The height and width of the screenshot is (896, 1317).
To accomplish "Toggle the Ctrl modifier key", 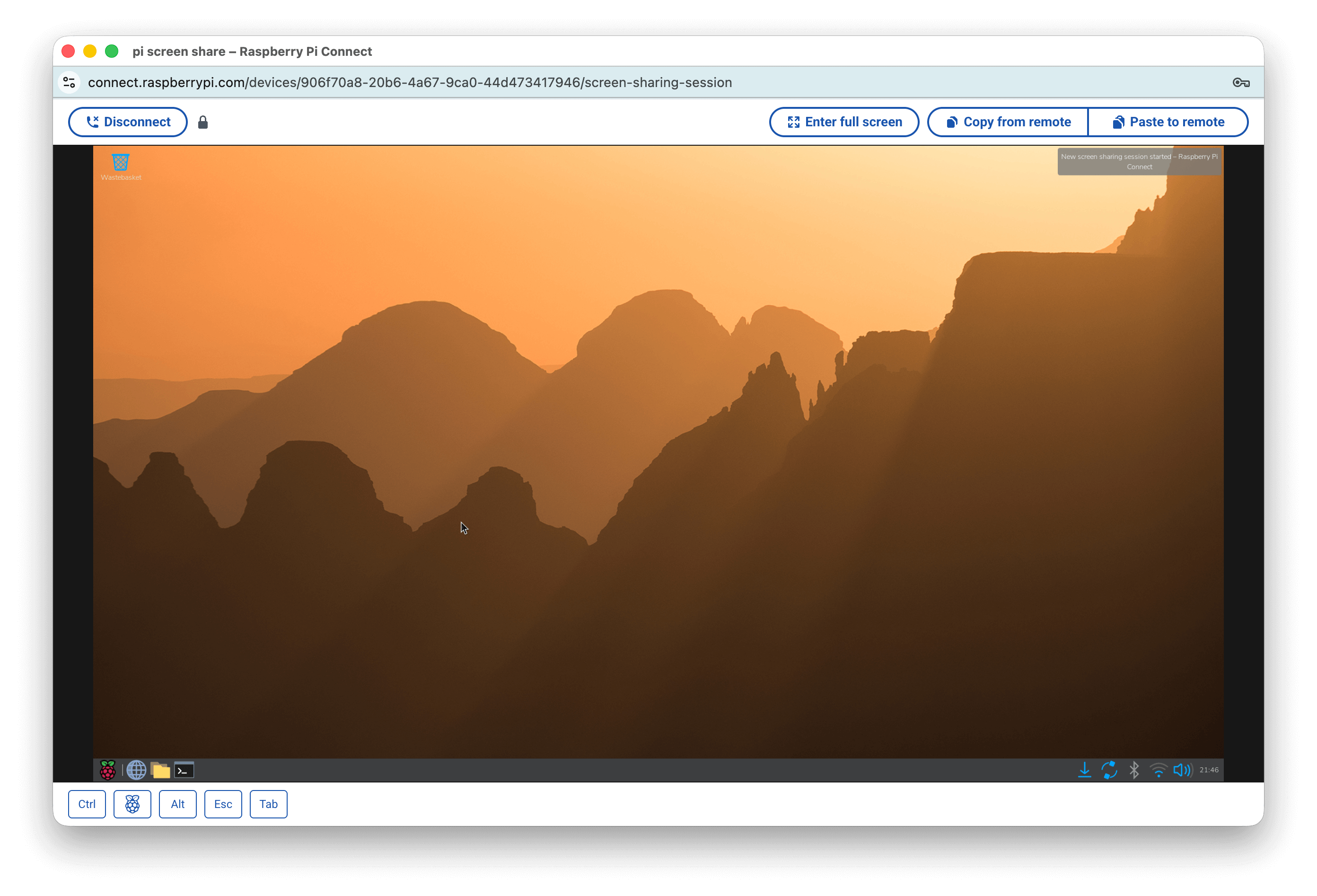I will coord(87,804).
